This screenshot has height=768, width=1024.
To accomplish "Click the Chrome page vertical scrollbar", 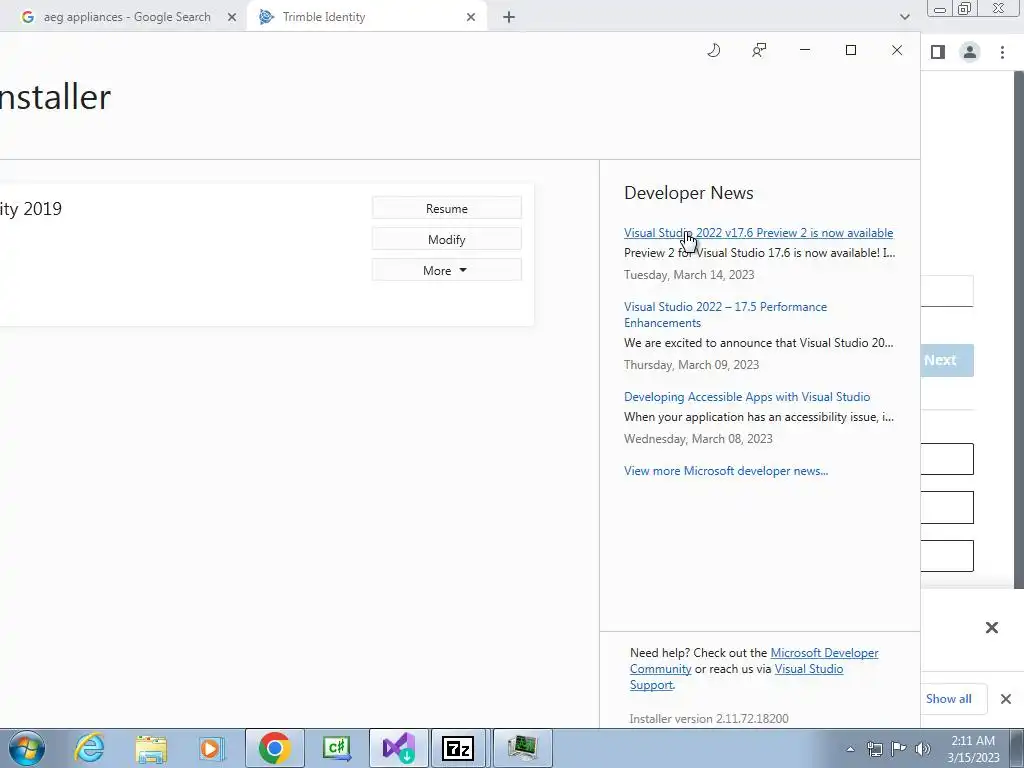I will (x=1019, y=330).
